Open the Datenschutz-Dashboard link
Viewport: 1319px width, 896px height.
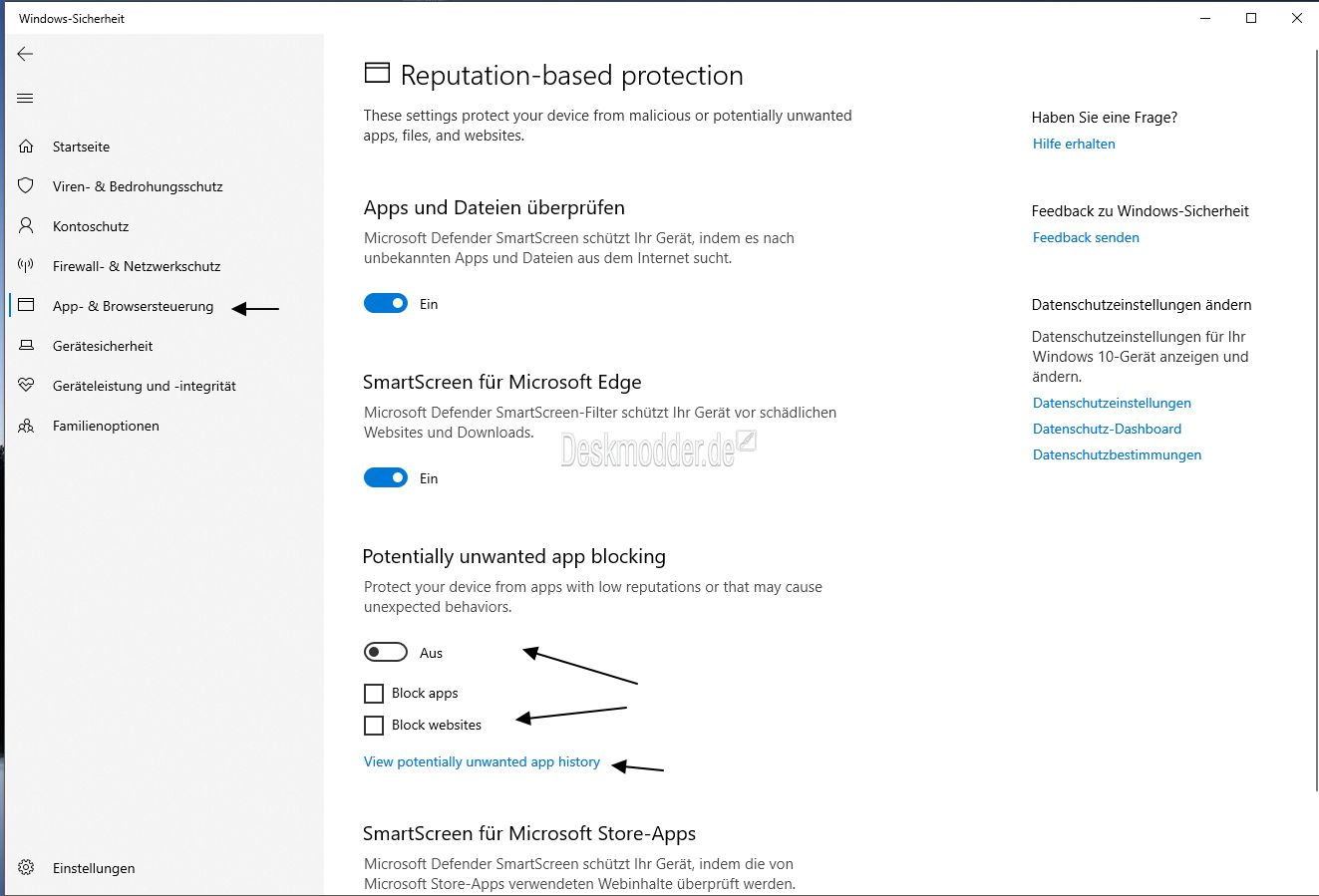1107,429
